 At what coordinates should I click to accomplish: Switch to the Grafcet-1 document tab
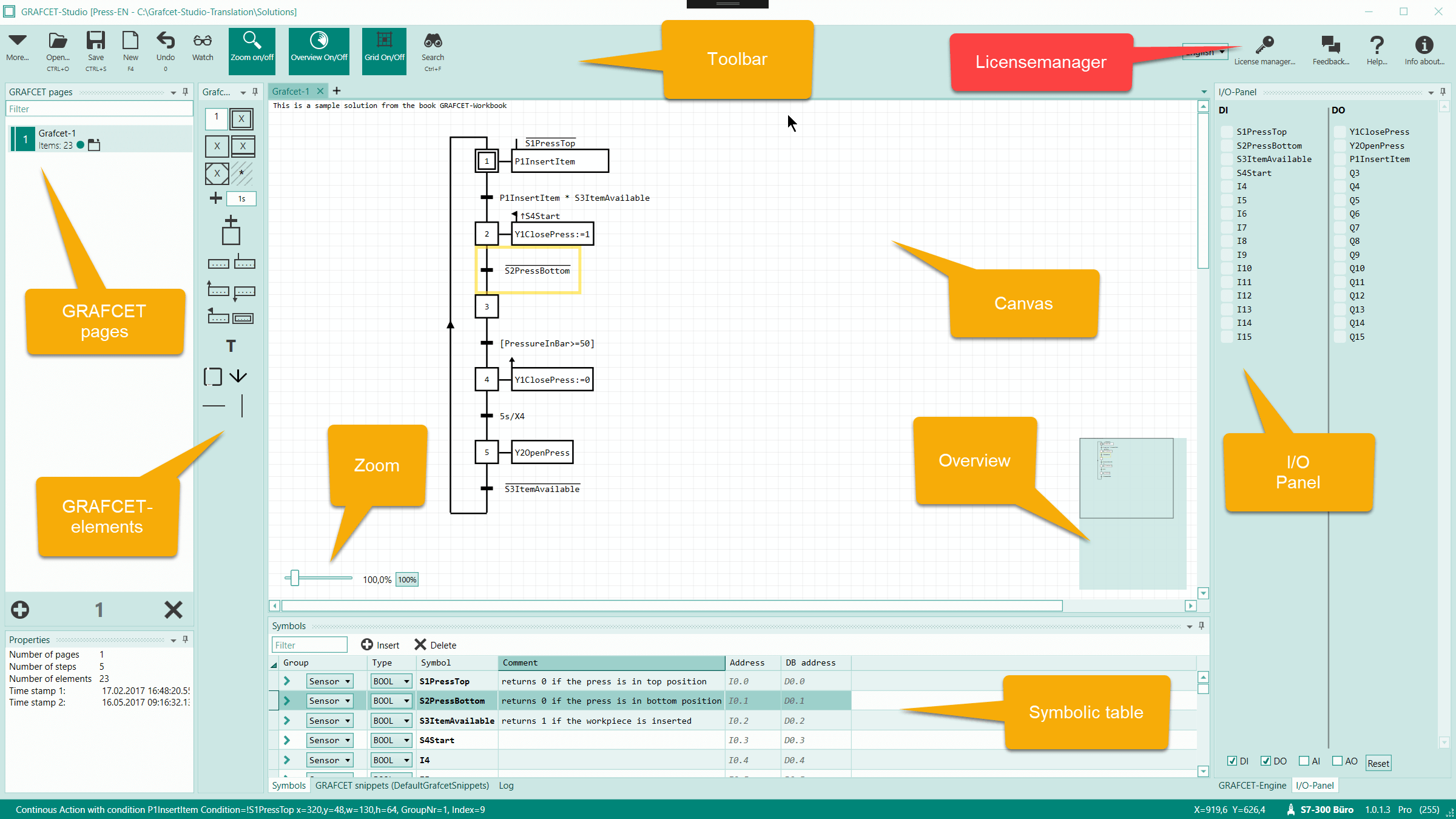[291, 92]
